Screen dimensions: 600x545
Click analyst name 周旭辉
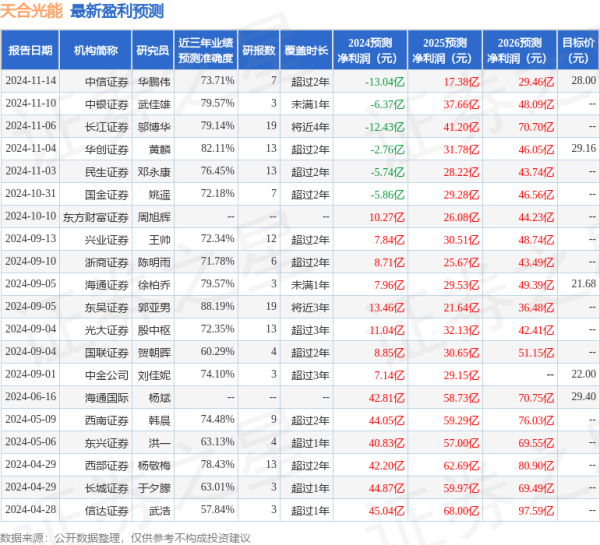coord(154,217)
